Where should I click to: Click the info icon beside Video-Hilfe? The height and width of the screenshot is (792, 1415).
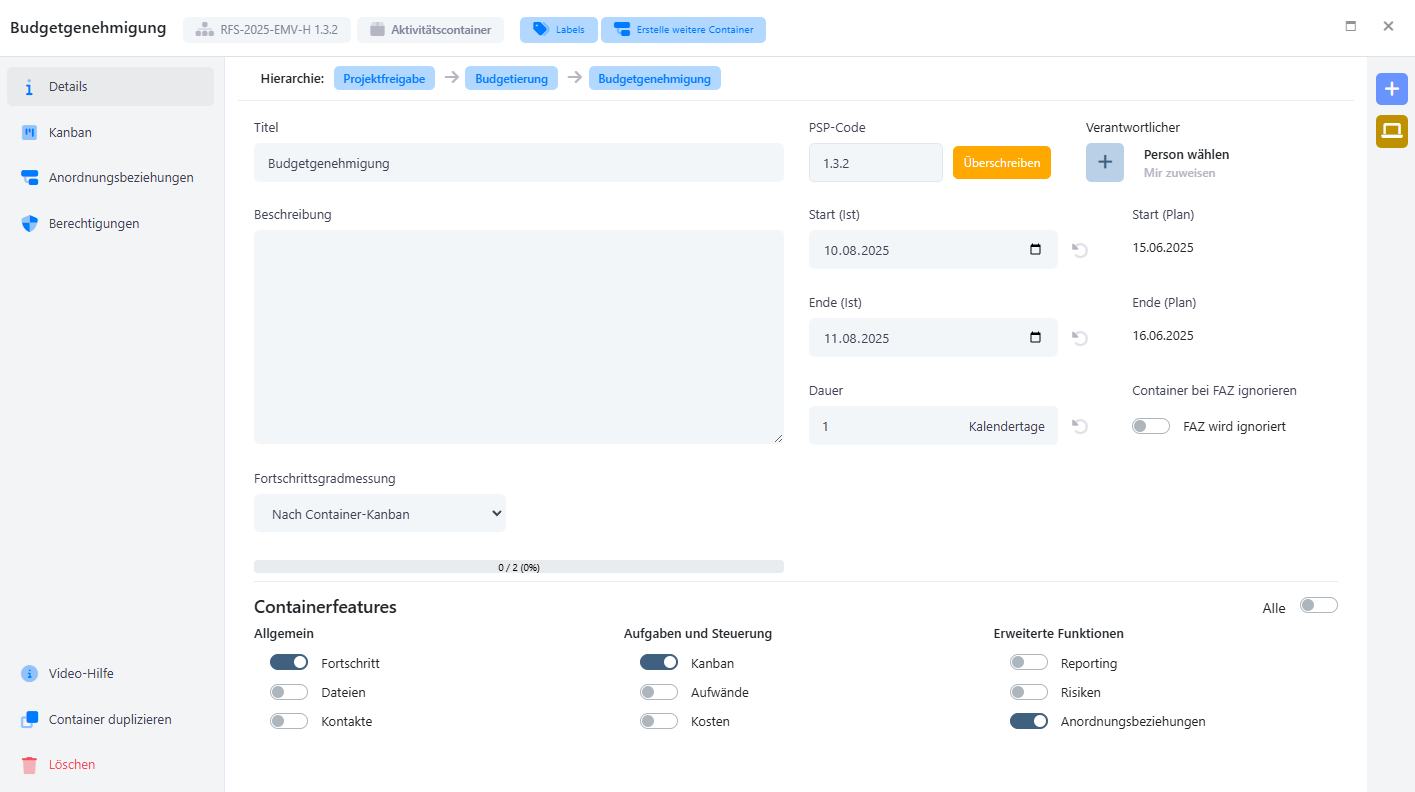point(30,674)
